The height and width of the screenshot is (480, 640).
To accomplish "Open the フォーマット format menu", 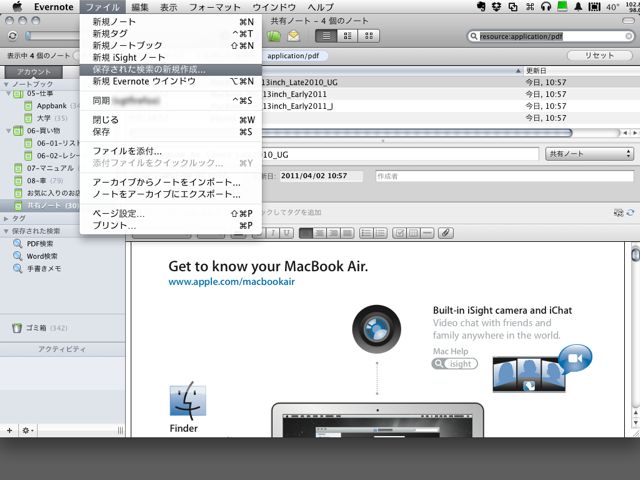I will pos(215,7).
